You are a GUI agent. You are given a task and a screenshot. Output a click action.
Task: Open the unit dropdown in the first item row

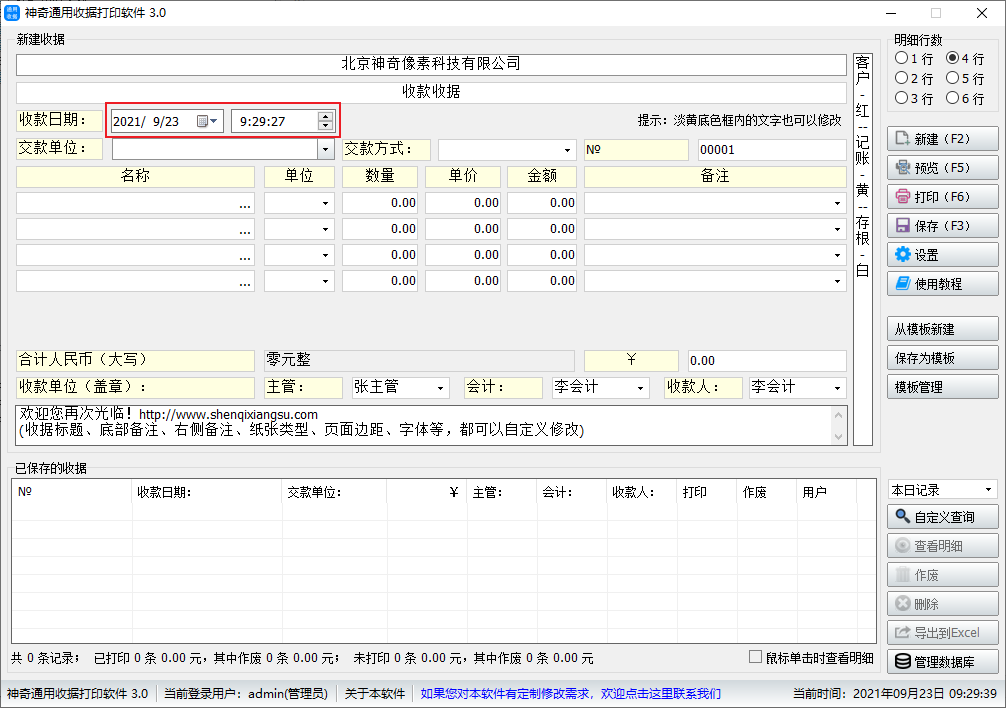coord(325,203)
